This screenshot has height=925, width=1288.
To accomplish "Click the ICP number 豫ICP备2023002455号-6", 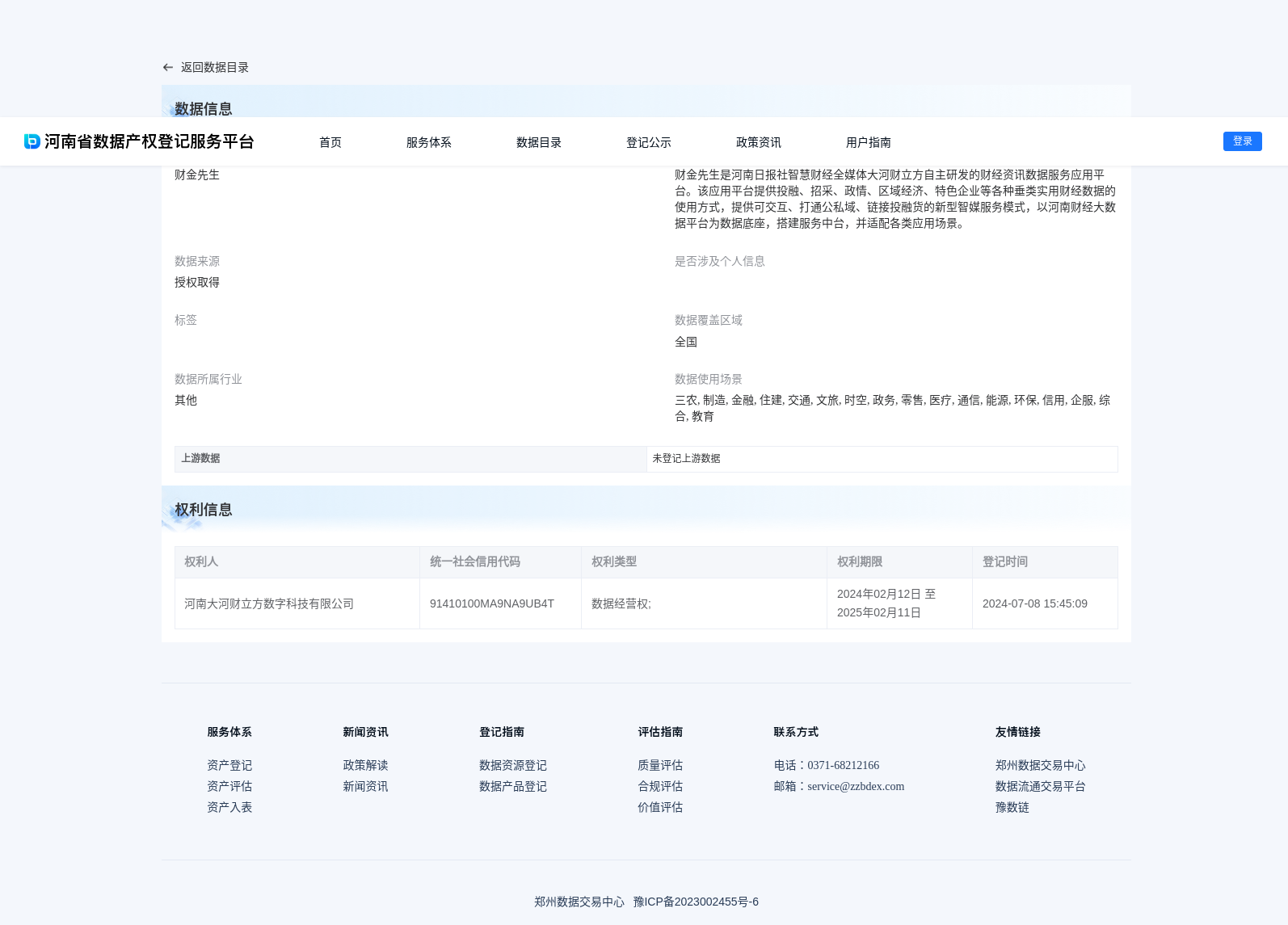I will tap(696, 902).
